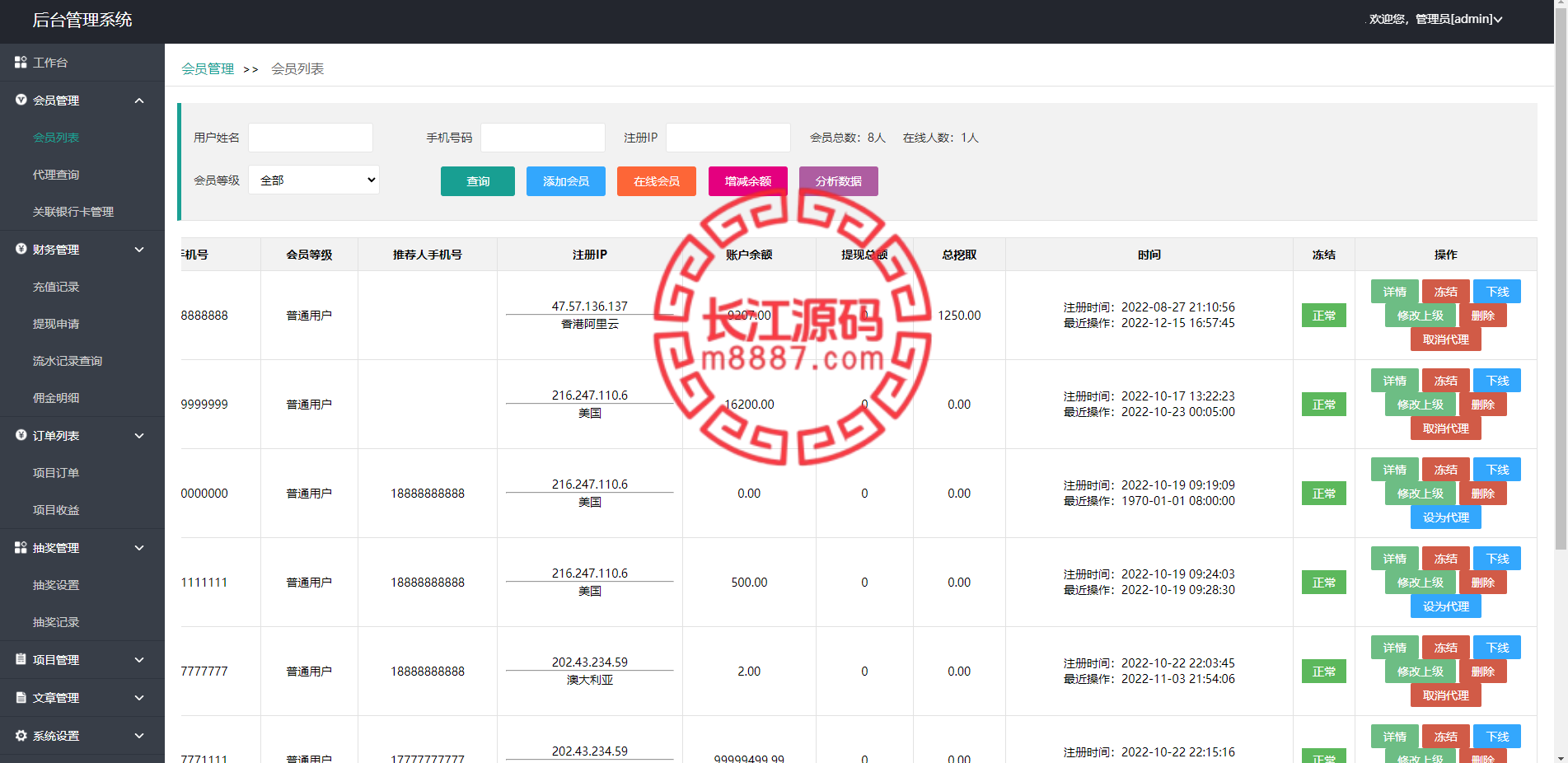This screenshot has height=763, width=1568.
Task: Click 正常 status badge for 0000000 row
Action: tap(1324, 494)
